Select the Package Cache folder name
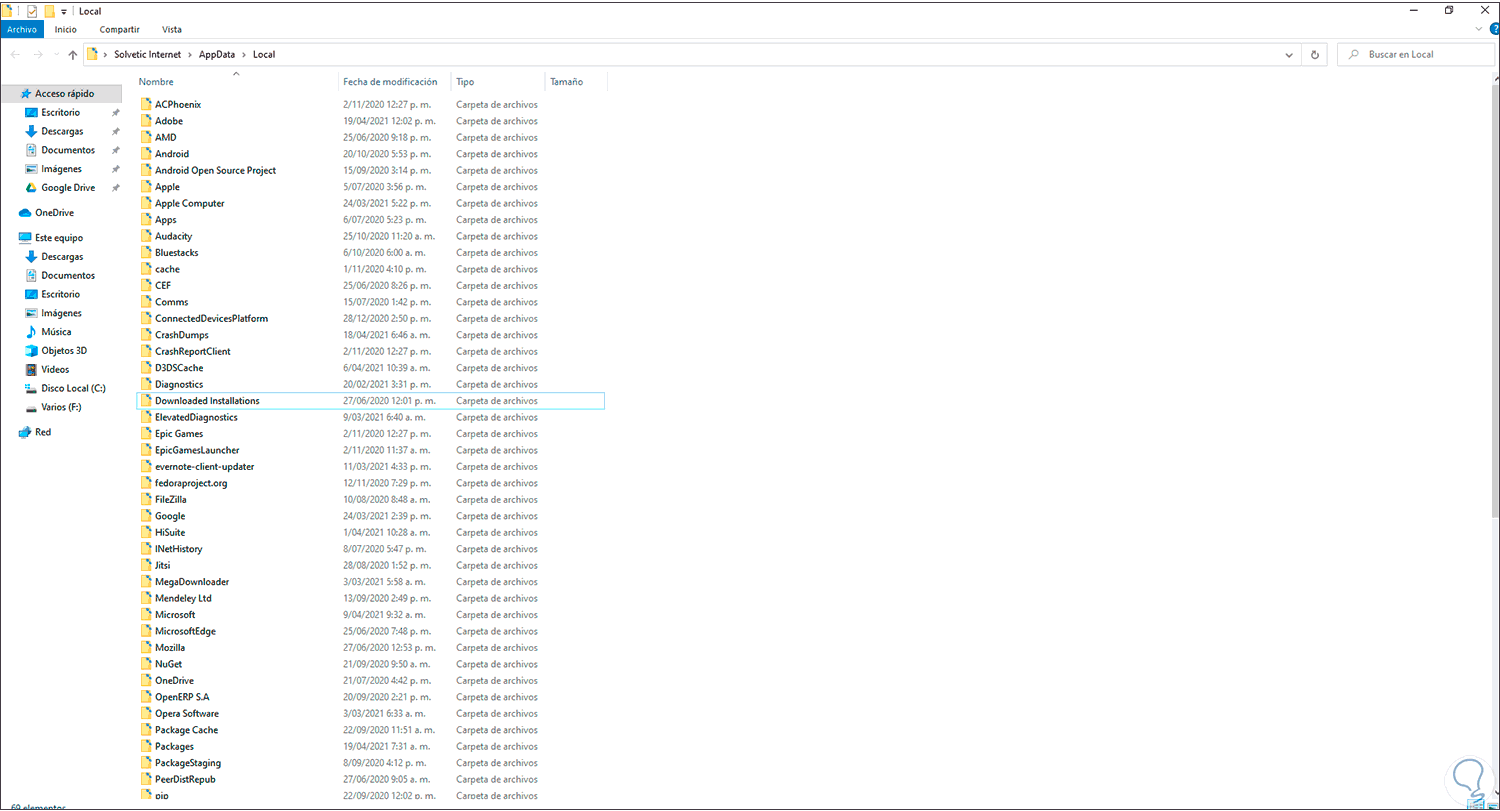 click(186, 730)
